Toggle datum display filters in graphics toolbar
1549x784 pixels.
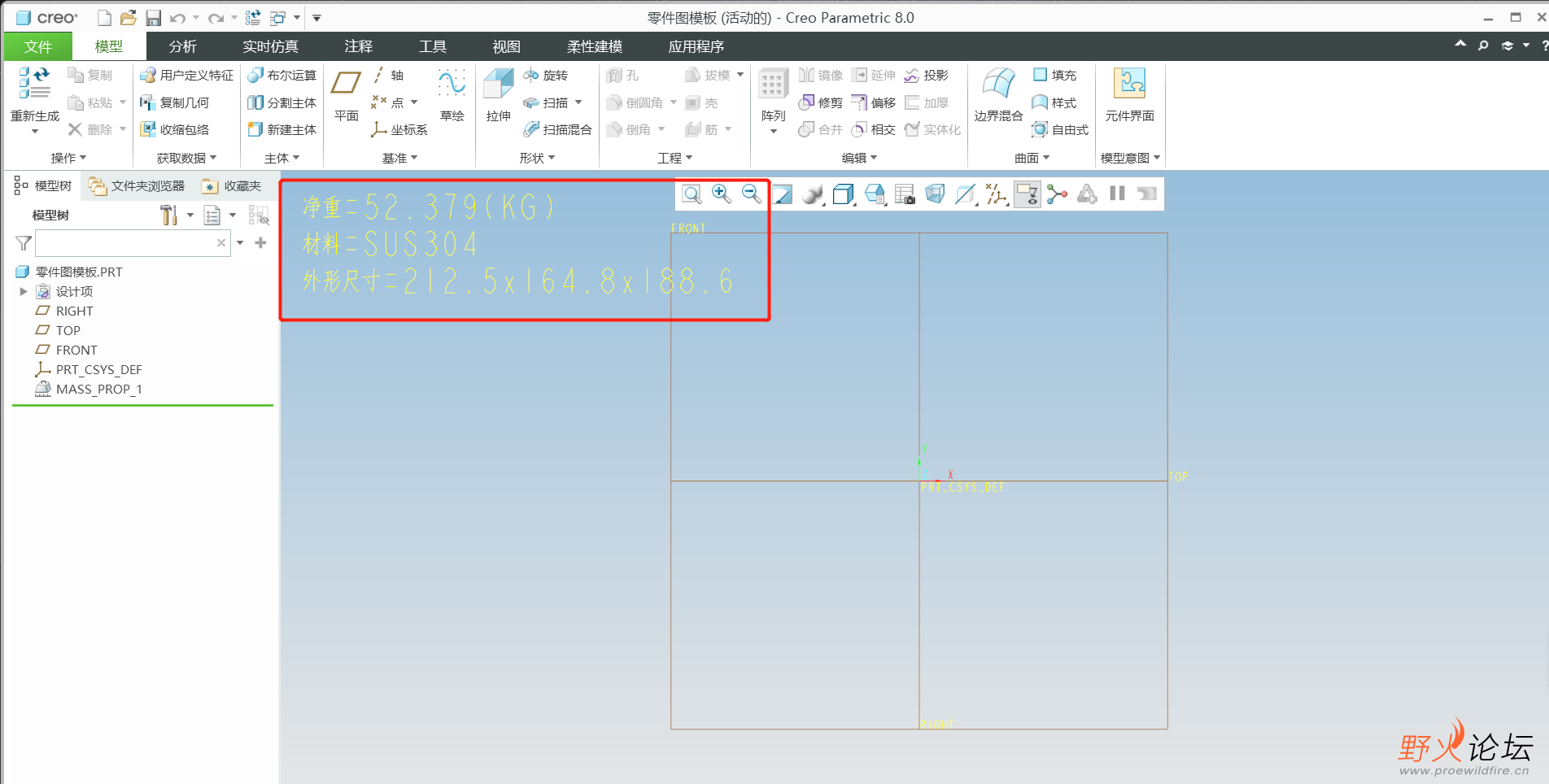(996, 194)
